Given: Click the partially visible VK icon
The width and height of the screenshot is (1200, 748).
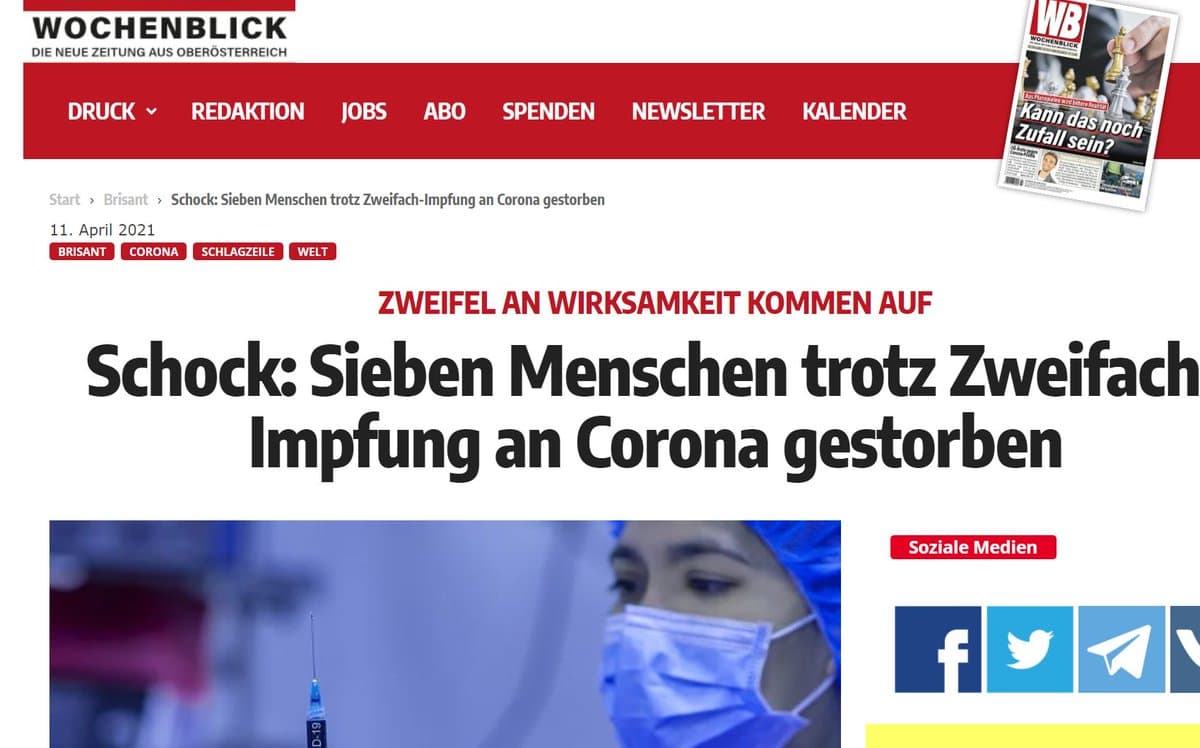Looking at the screenshot, I should click(1185, 650).
